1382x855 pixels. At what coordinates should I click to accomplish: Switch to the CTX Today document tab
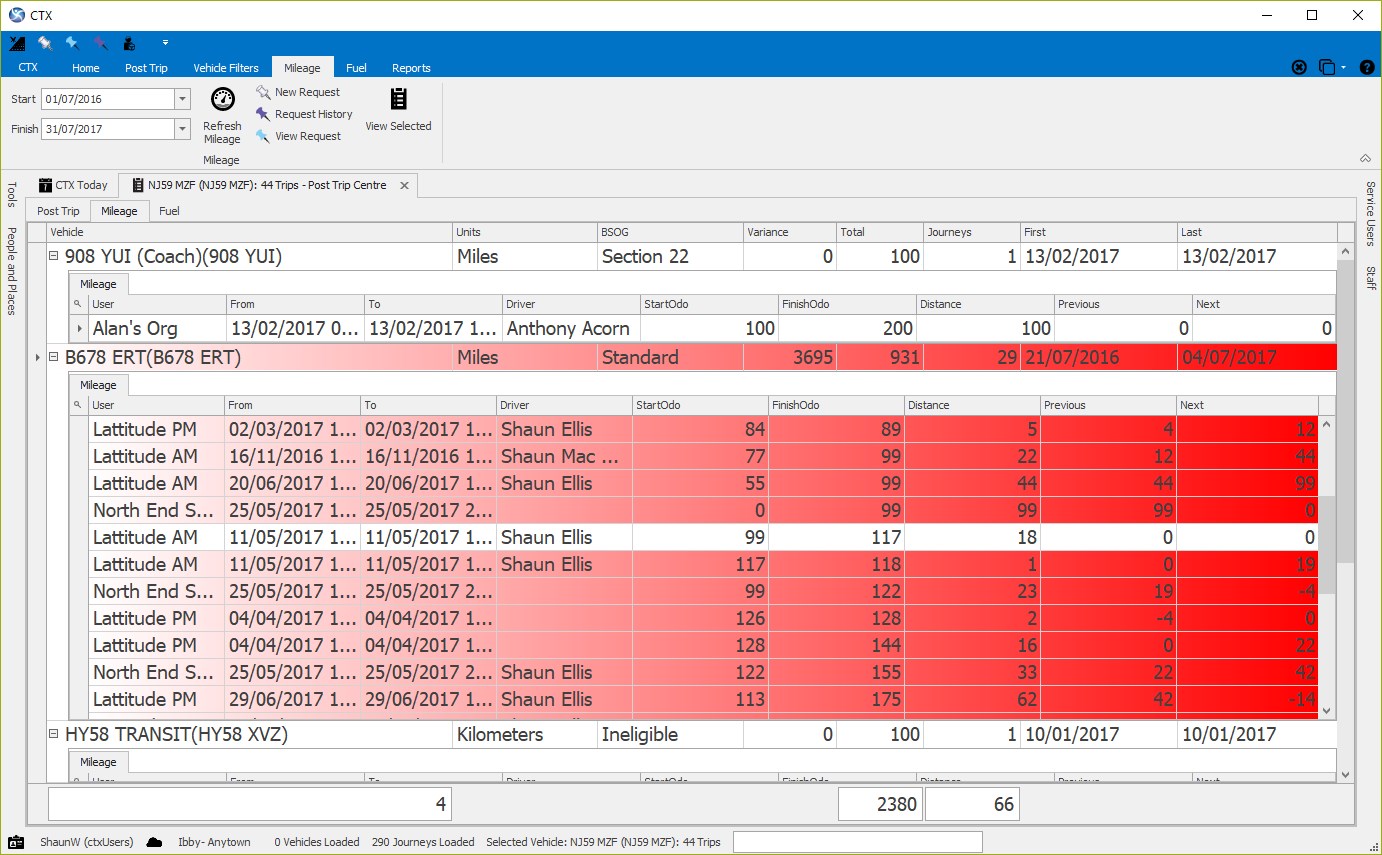pos(73,185)
